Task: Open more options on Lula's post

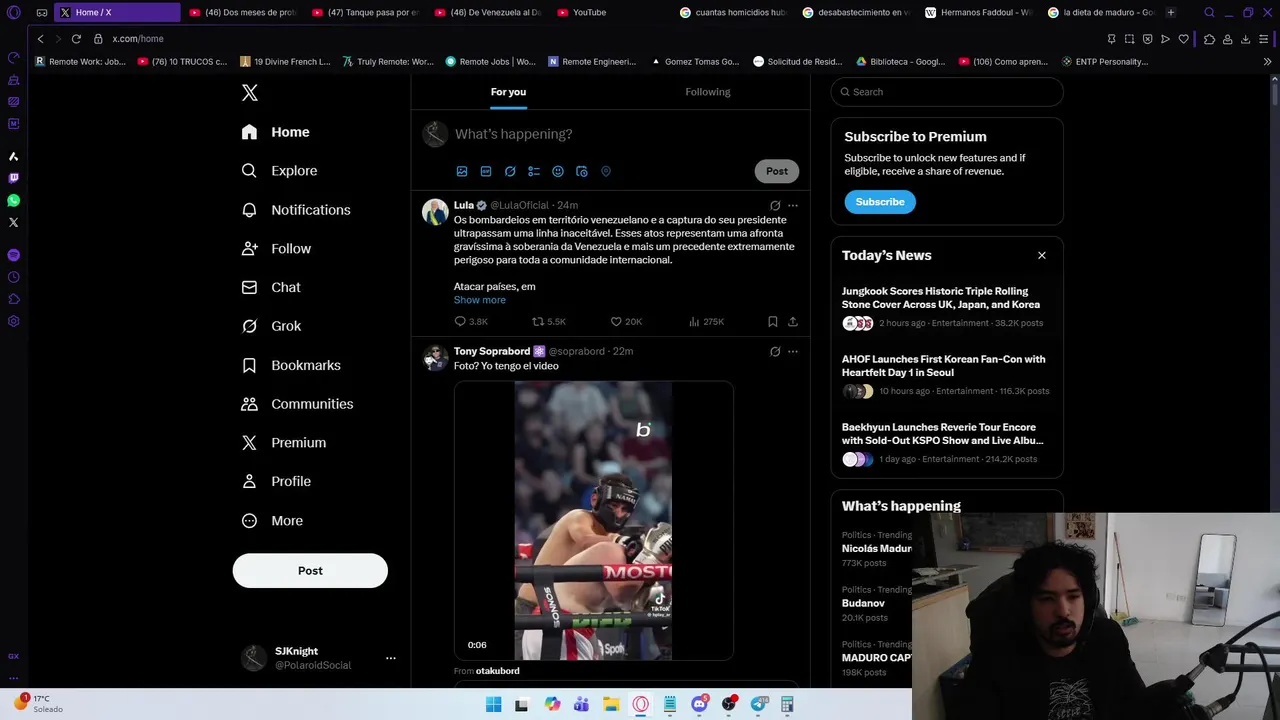Action: pyautogui.click(x=793, y=205)
